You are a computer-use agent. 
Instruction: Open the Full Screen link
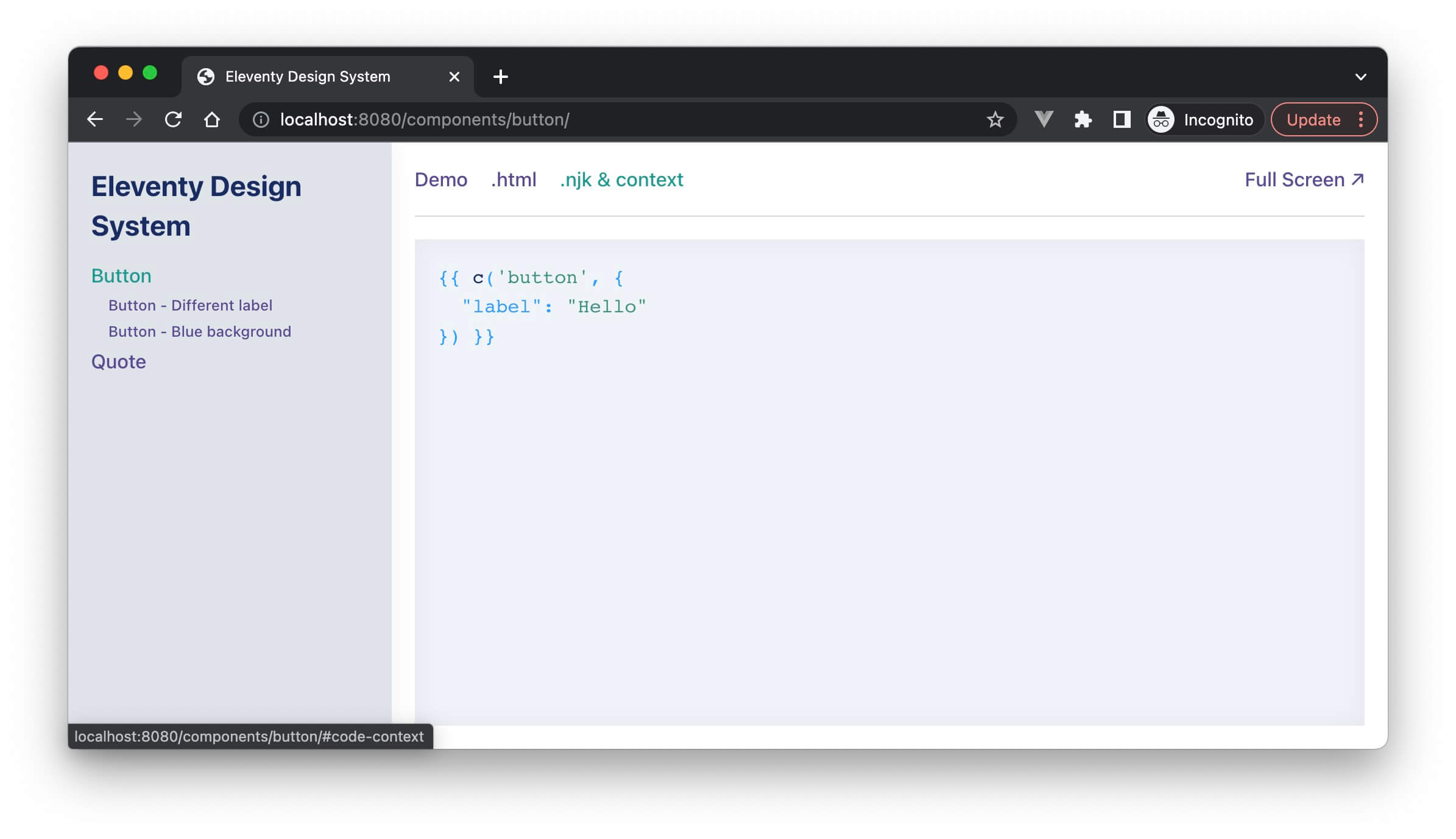click(1304, 180)
